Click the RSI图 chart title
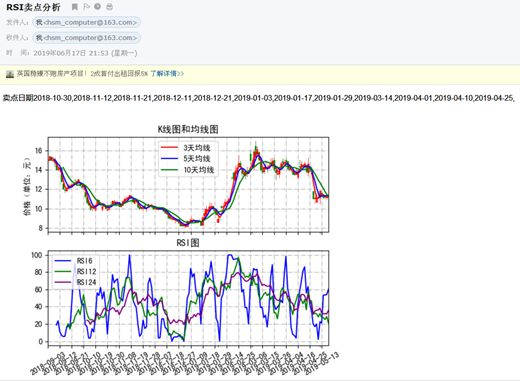Image resolution: width=520 pixels, height=381 pixels. click(188, 243)
